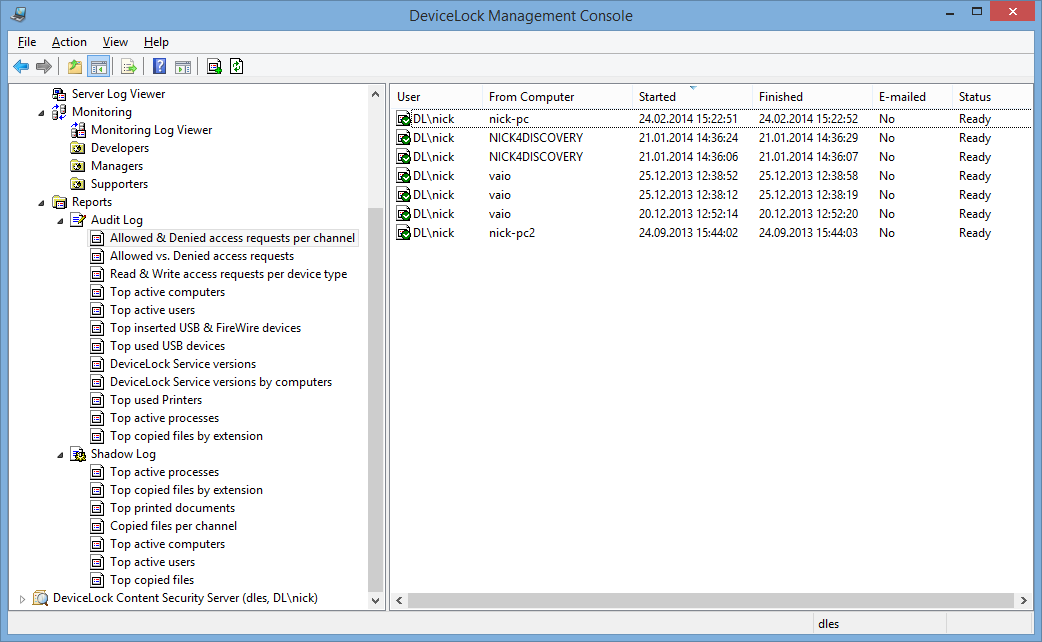The width and height of the screenshot is (1042, 642).
Task: Click report icon of nick-pc2 row
Action: (x=403, y=233)
